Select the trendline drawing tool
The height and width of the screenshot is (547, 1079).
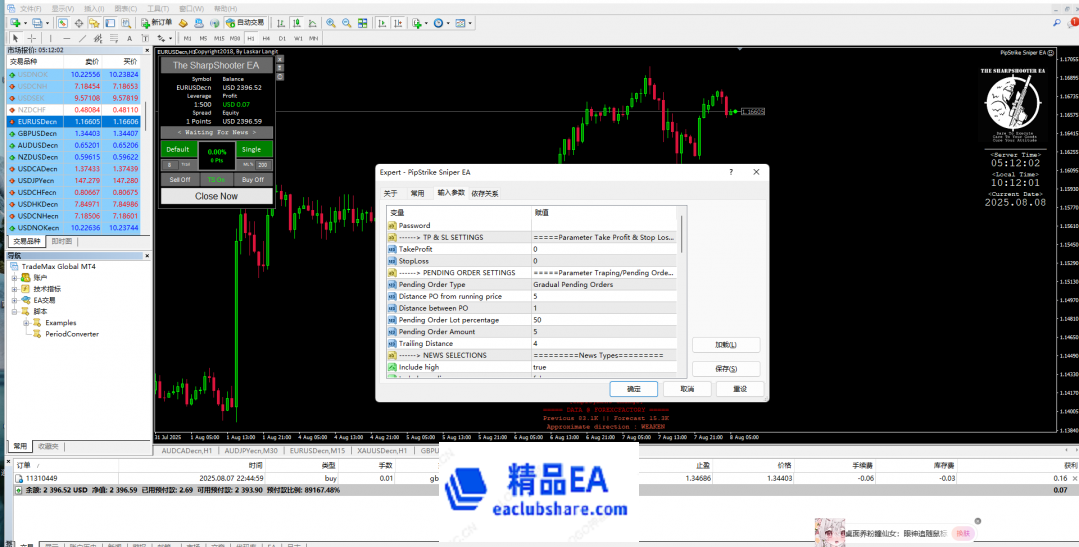click(x=83, y=39)
